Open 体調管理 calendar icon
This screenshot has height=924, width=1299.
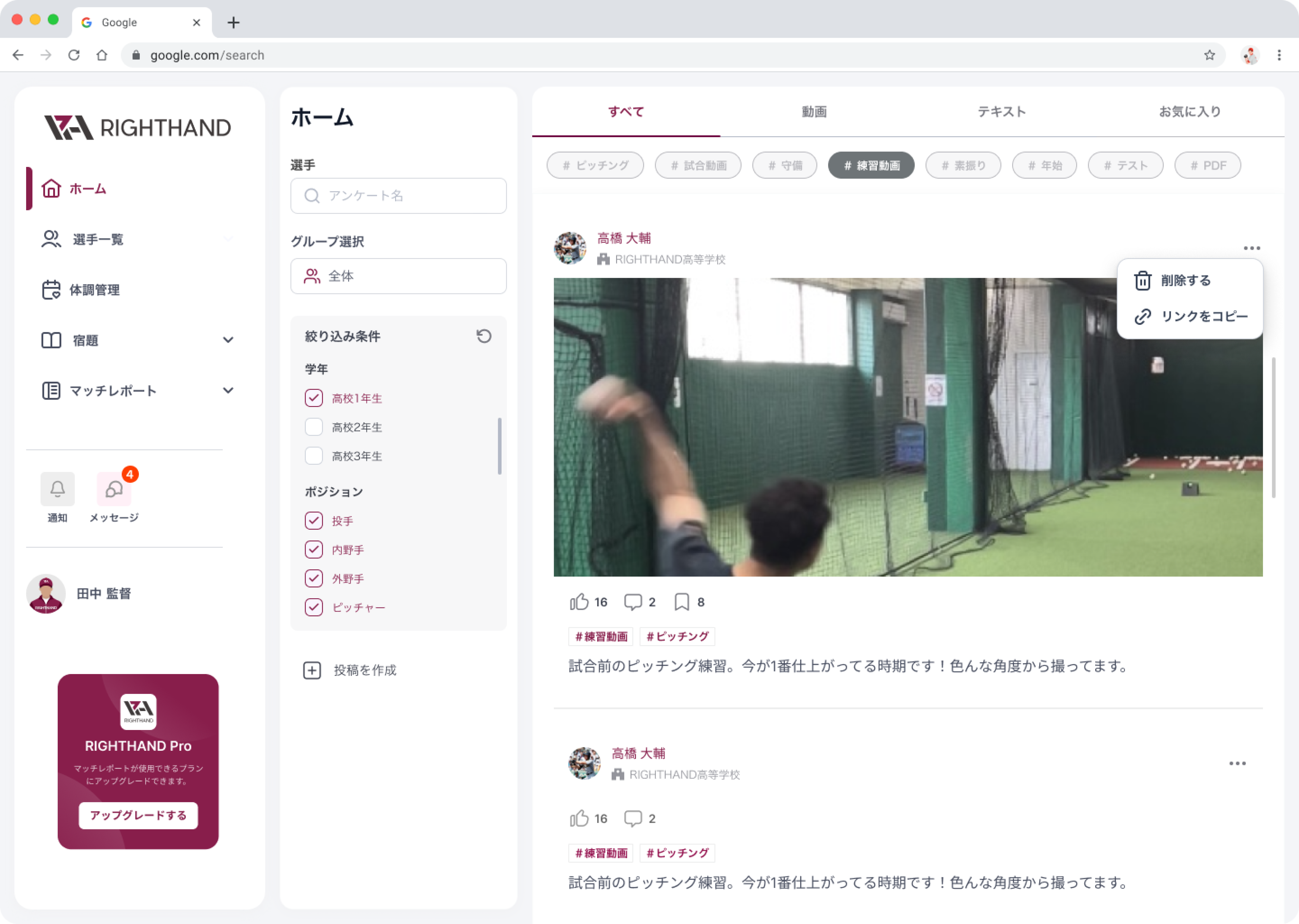pyautogui.click(x=51, y=290)
